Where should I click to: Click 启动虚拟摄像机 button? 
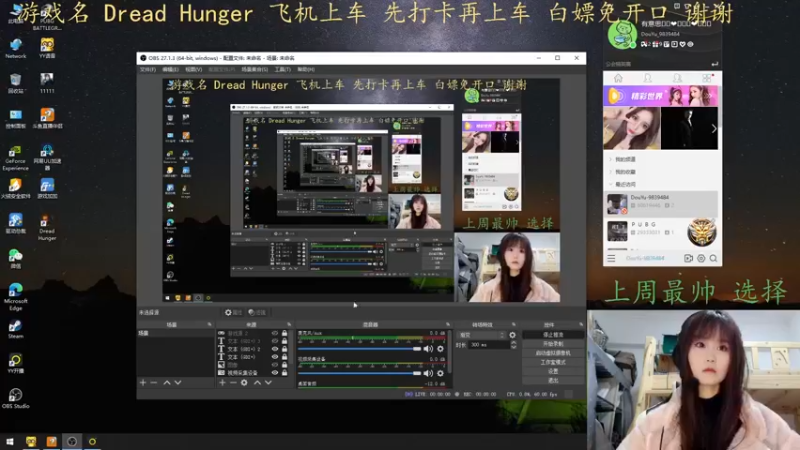point(553,353)
